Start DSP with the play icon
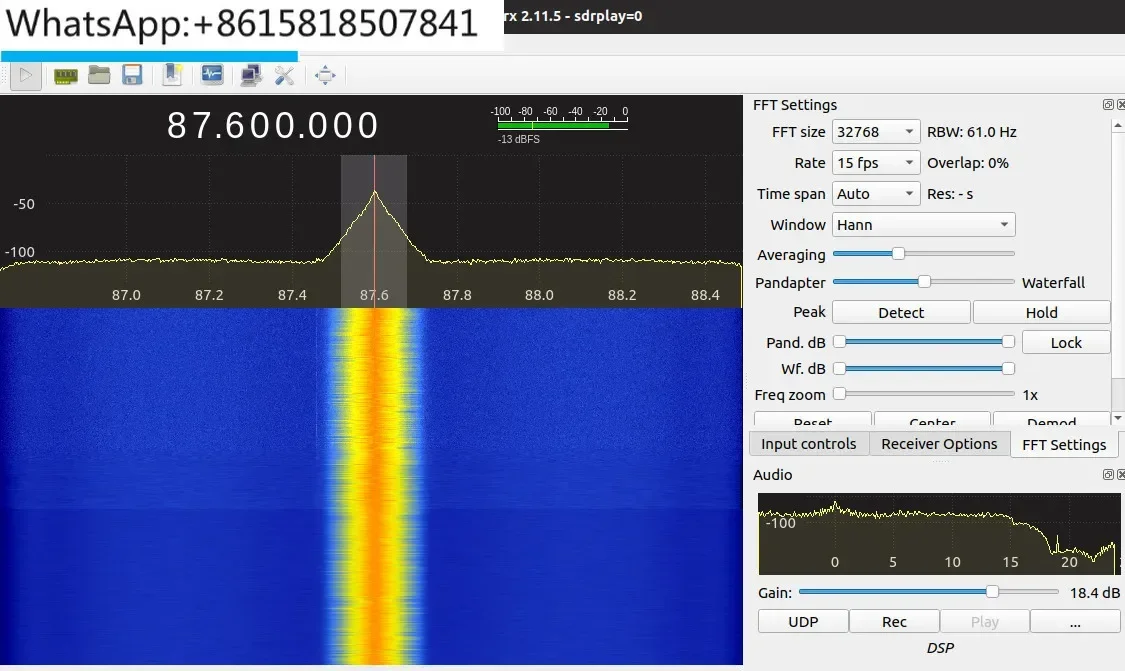Image resolution: width=1125 pixels, height=671 pixels. coord(27,75)
